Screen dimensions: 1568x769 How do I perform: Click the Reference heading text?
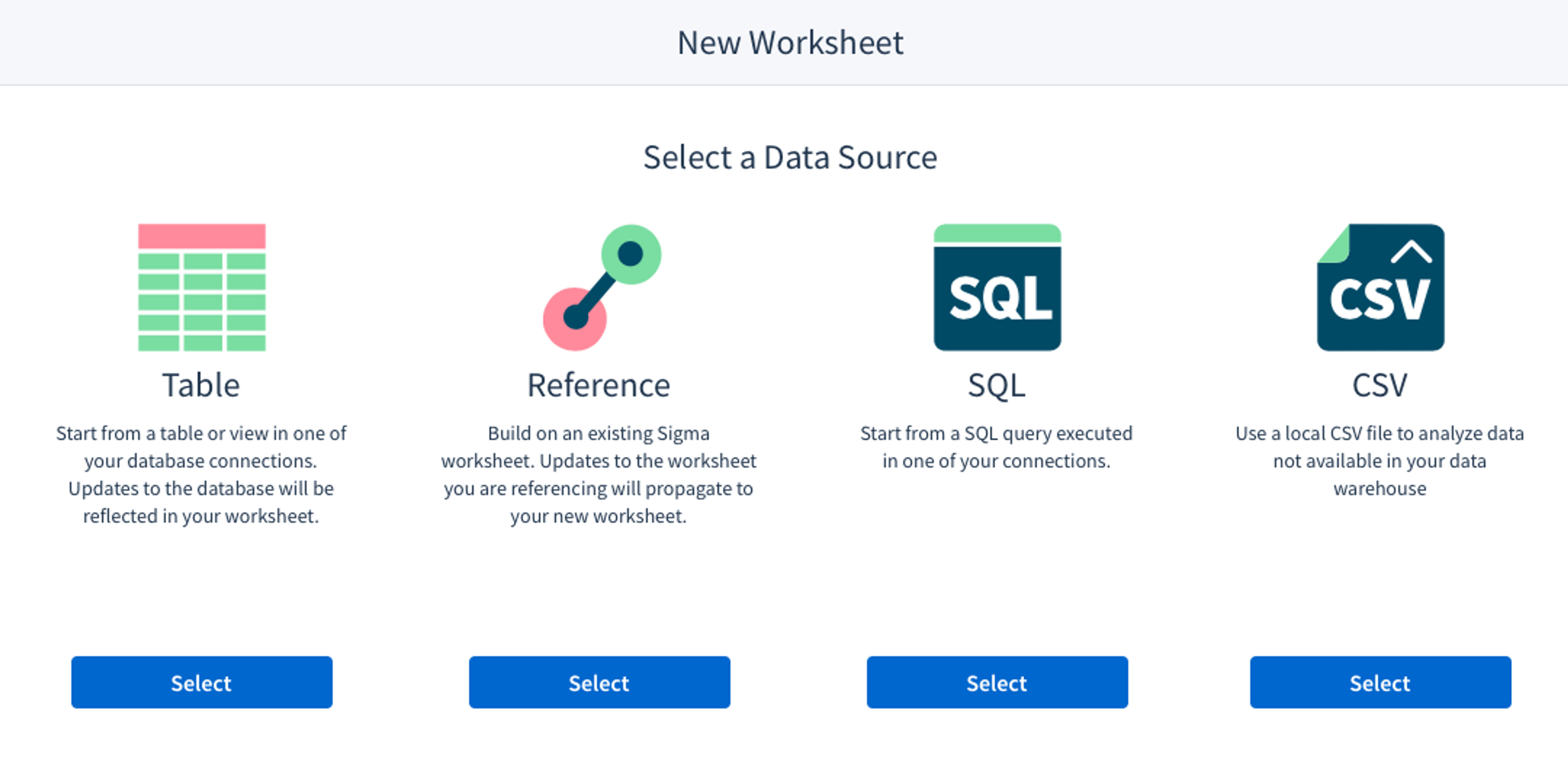coord(598,385)
